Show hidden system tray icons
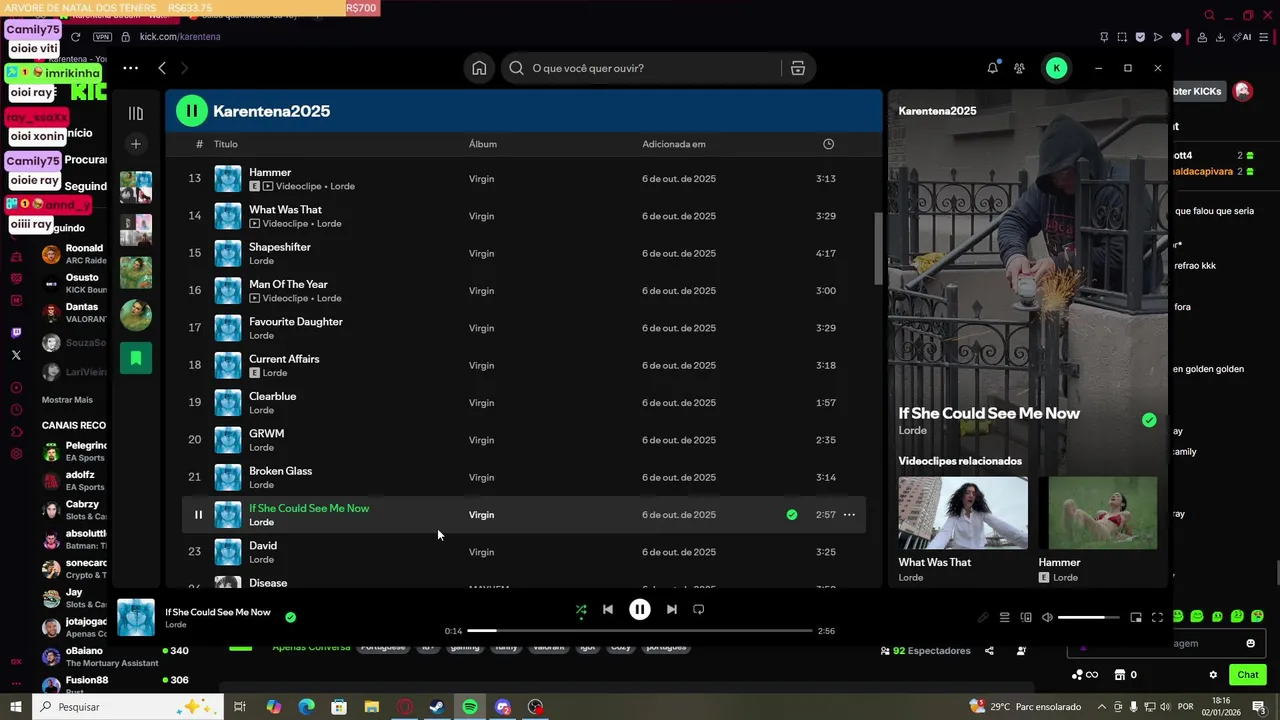The width and height of the screenshot is (1280, 720). 1102,707
